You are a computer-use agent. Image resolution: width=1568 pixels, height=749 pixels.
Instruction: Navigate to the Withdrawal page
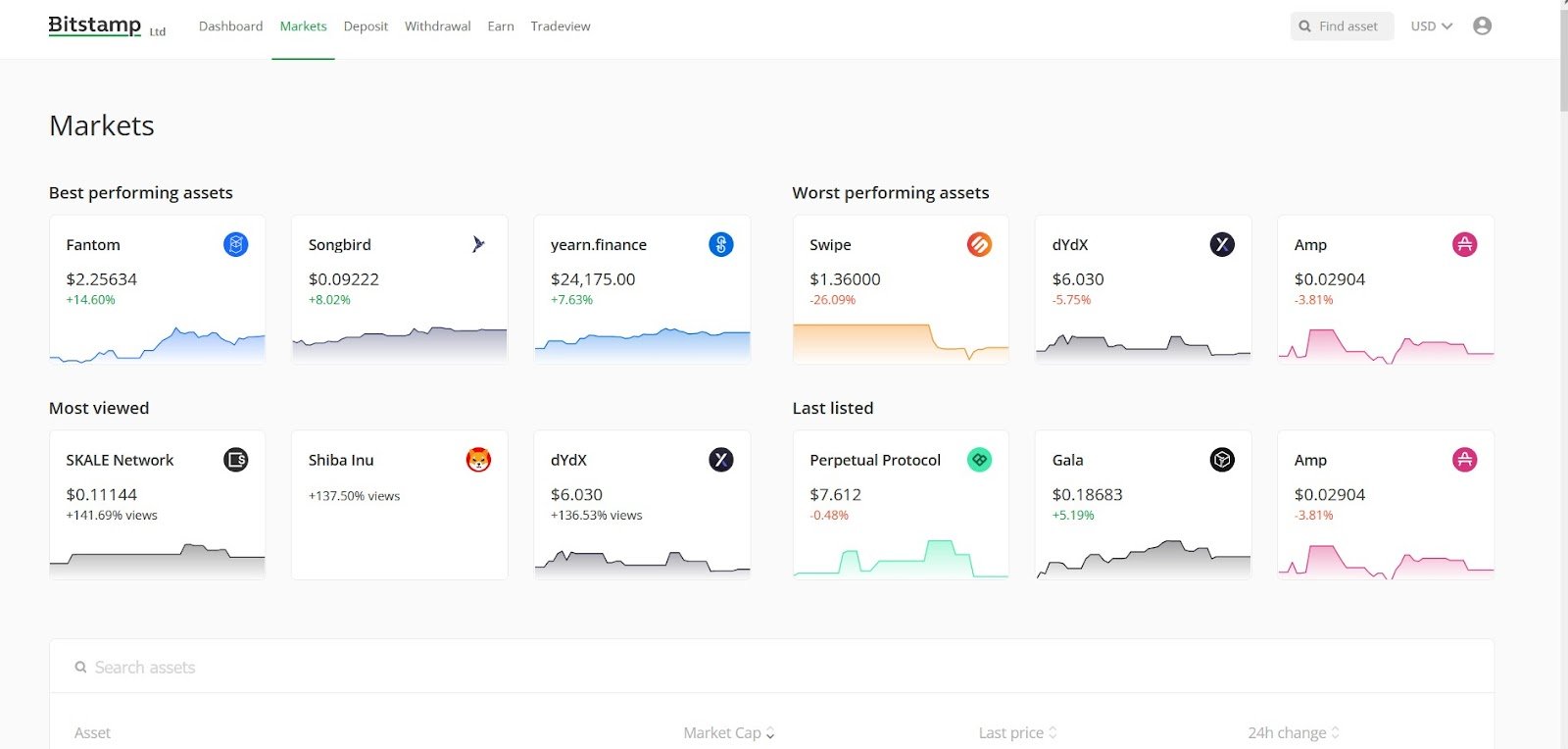[437, 26]
